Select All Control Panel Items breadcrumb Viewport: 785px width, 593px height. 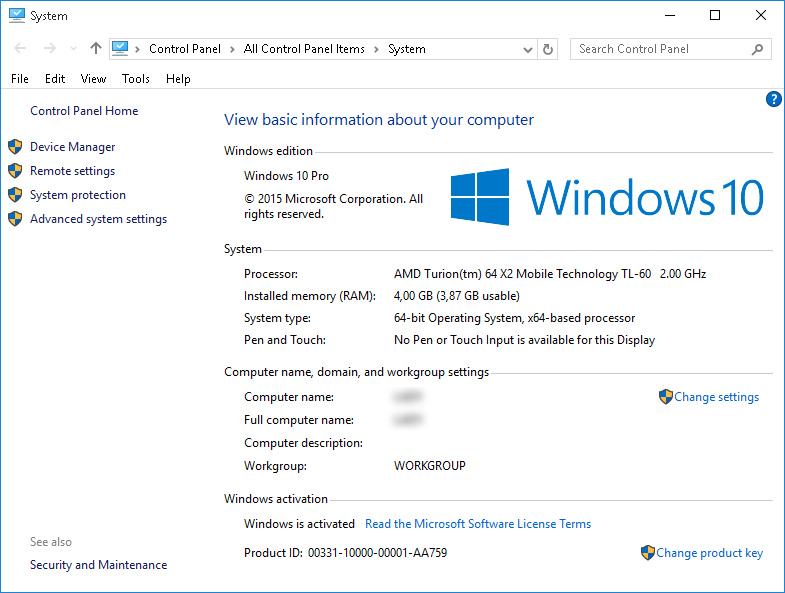(304, 49)
